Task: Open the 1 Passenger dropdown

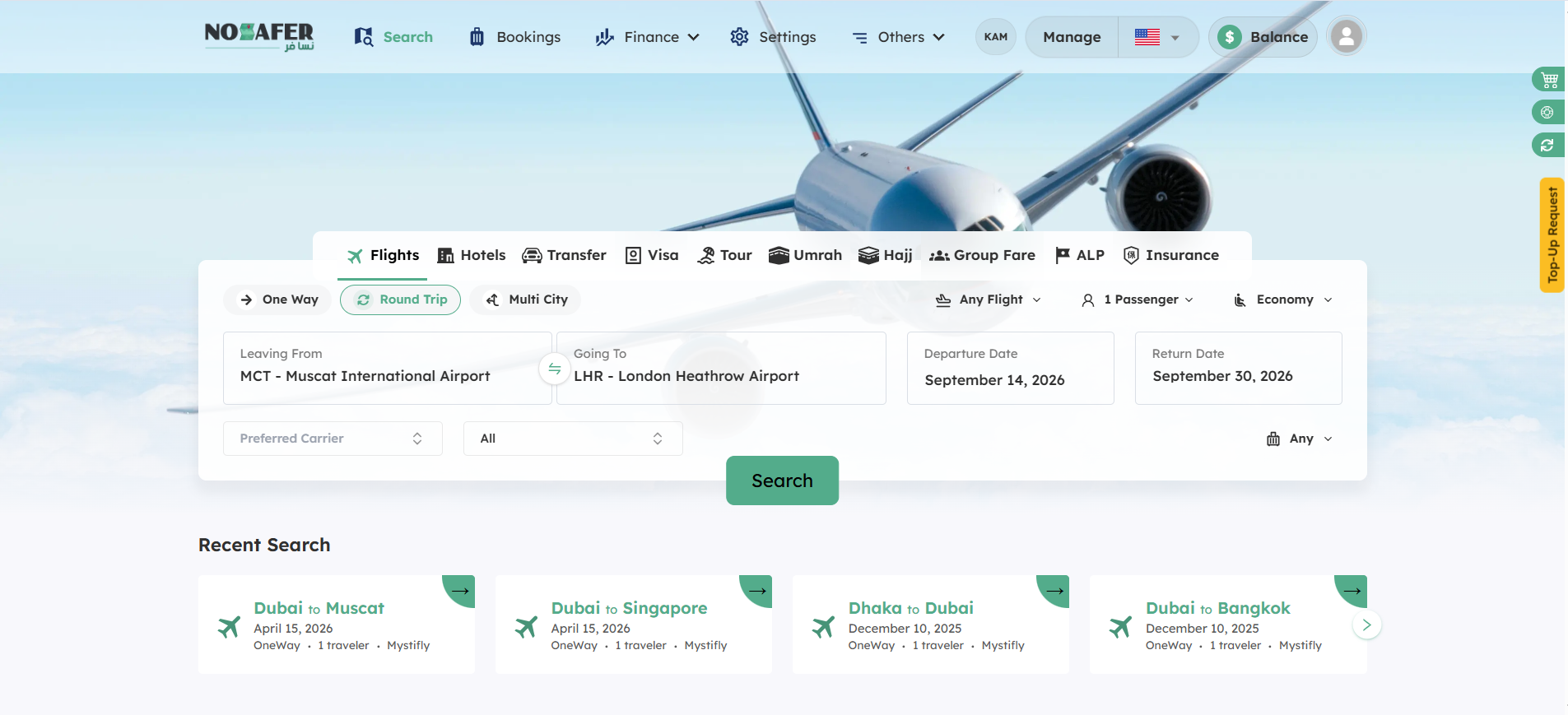Action: pyautogui.click(x=1137, y=299)
